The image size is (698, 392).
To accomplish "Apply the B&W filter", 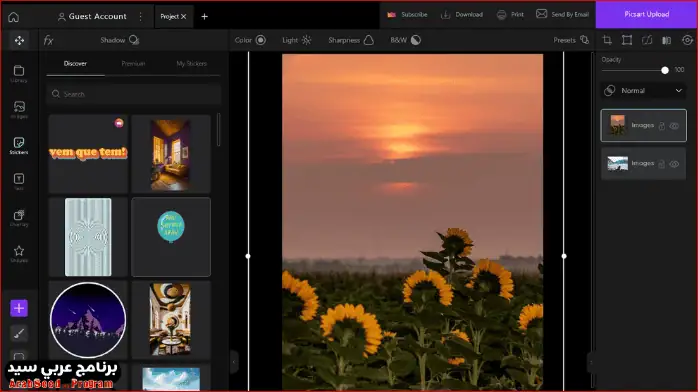I will click(x=406, y=40).
